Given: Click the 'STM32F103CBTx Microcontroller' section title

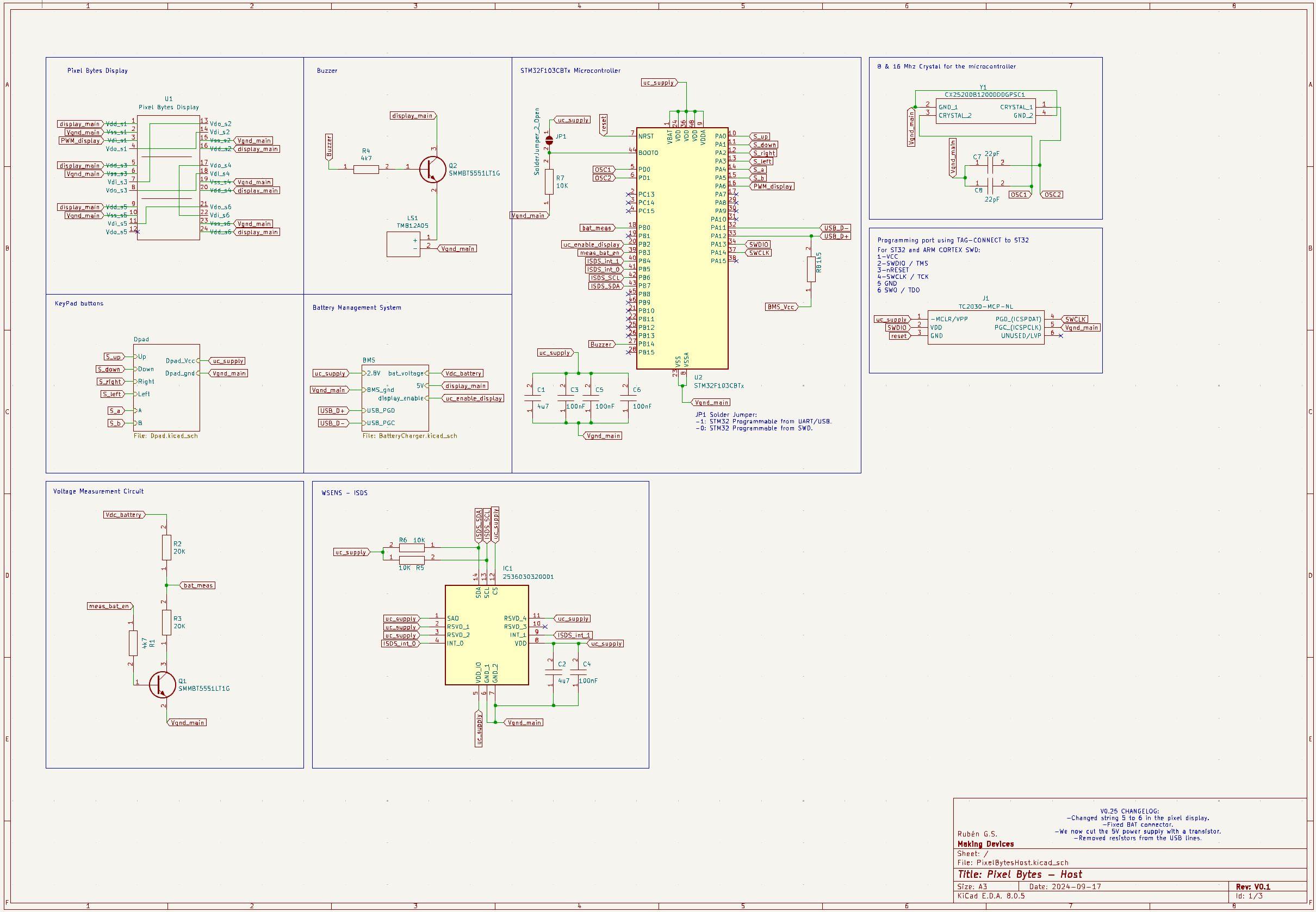Looking at the screenshot, I should [570, 71].
